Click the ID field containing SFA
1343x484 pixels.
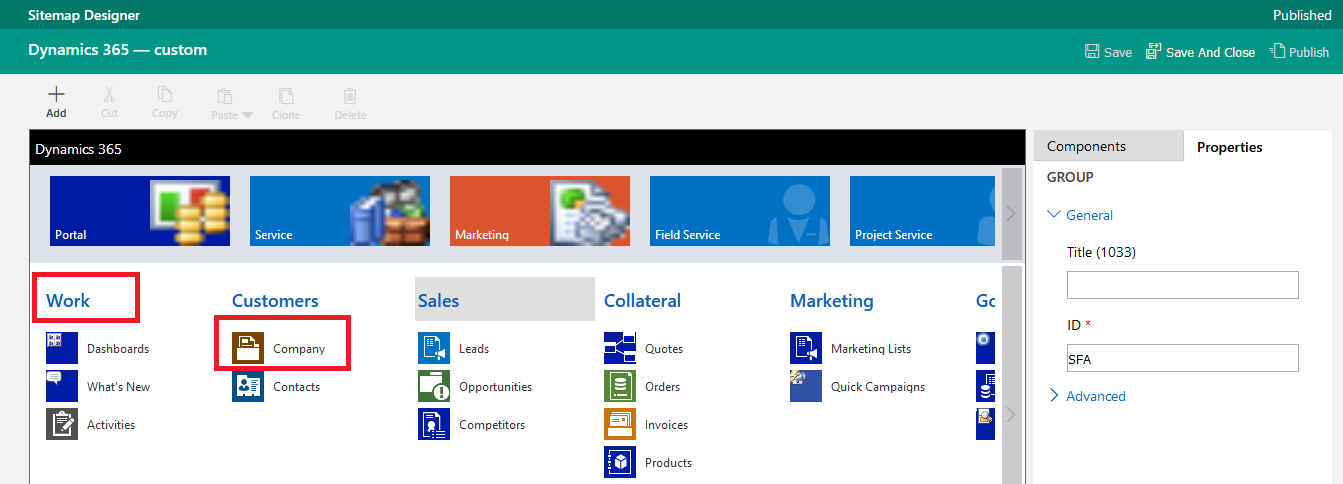1183,358
